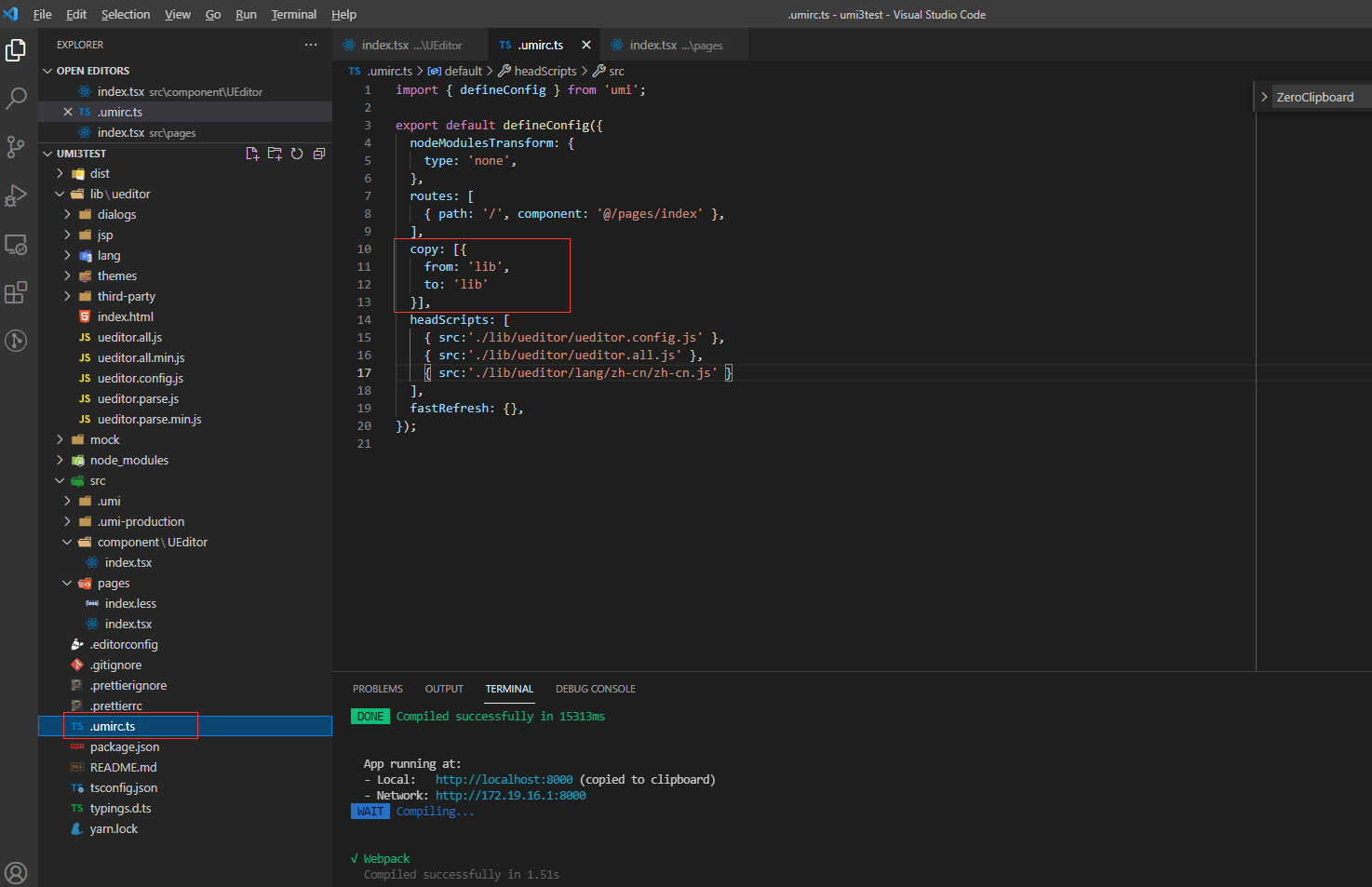Image resolution: width=1372 pixels, height=887 pixels.
Task: Switch to index.tsx pages editor tab
Action: (x=676, y=45)
